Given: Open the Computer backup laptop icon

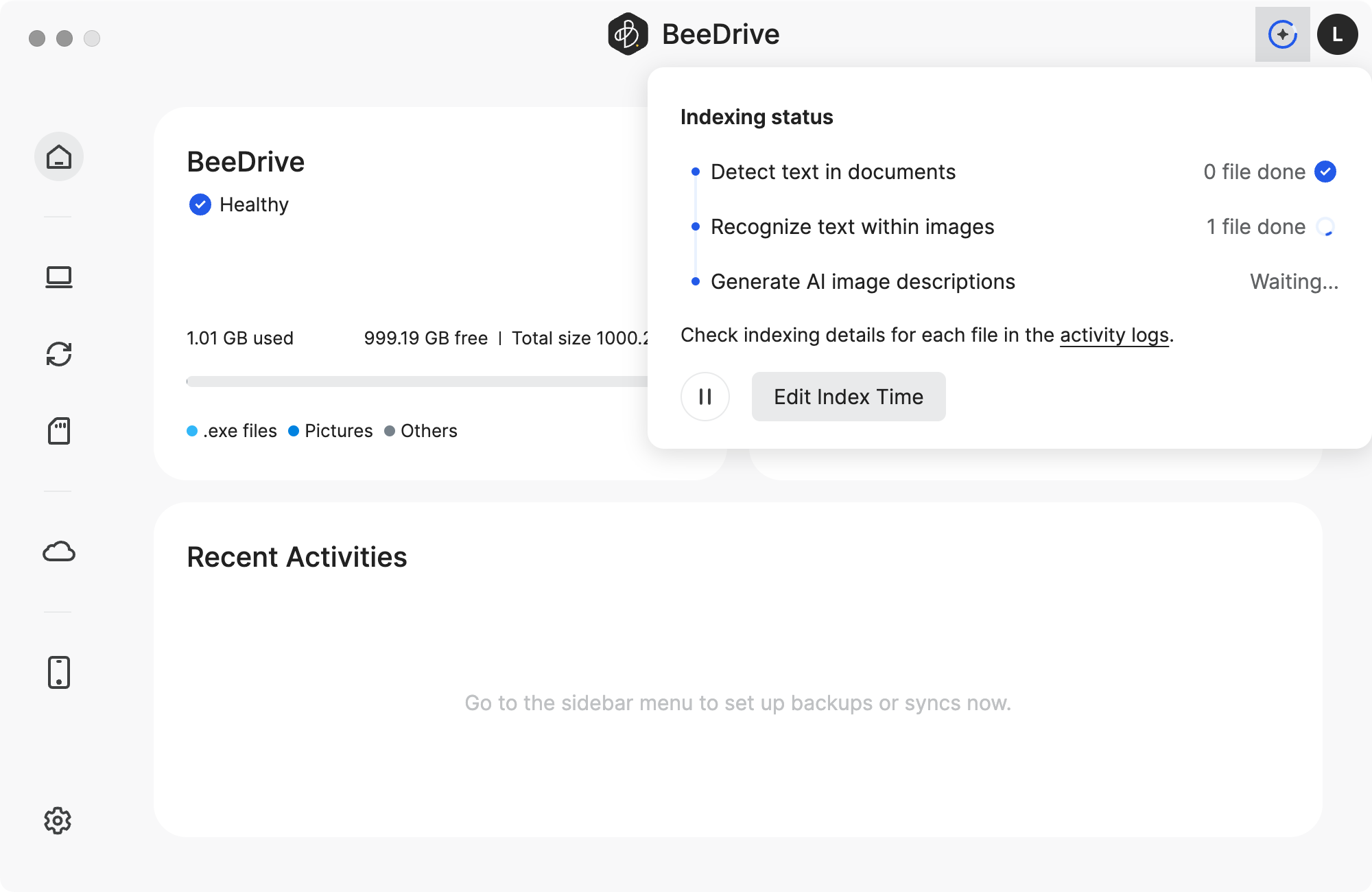Looking at the screenshot, I should (x=59, y=277).
